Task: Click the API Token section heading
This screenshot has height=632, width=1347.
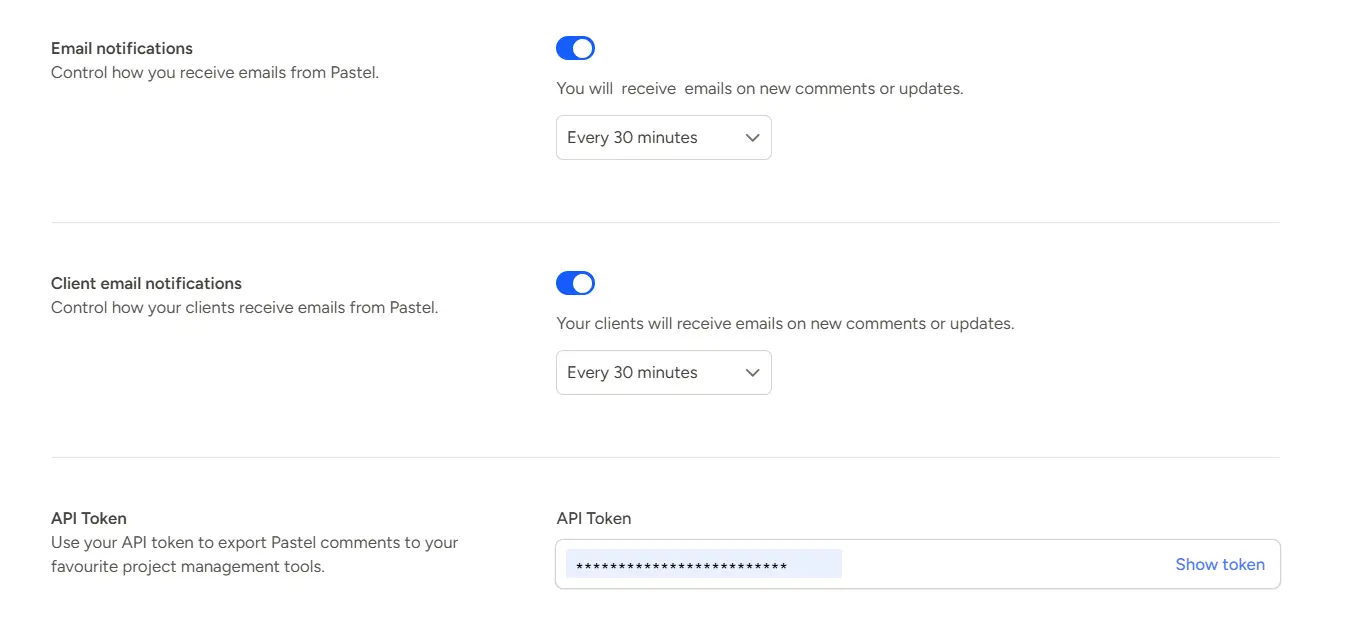Action: pyautogui.click(x=88, y=517)
